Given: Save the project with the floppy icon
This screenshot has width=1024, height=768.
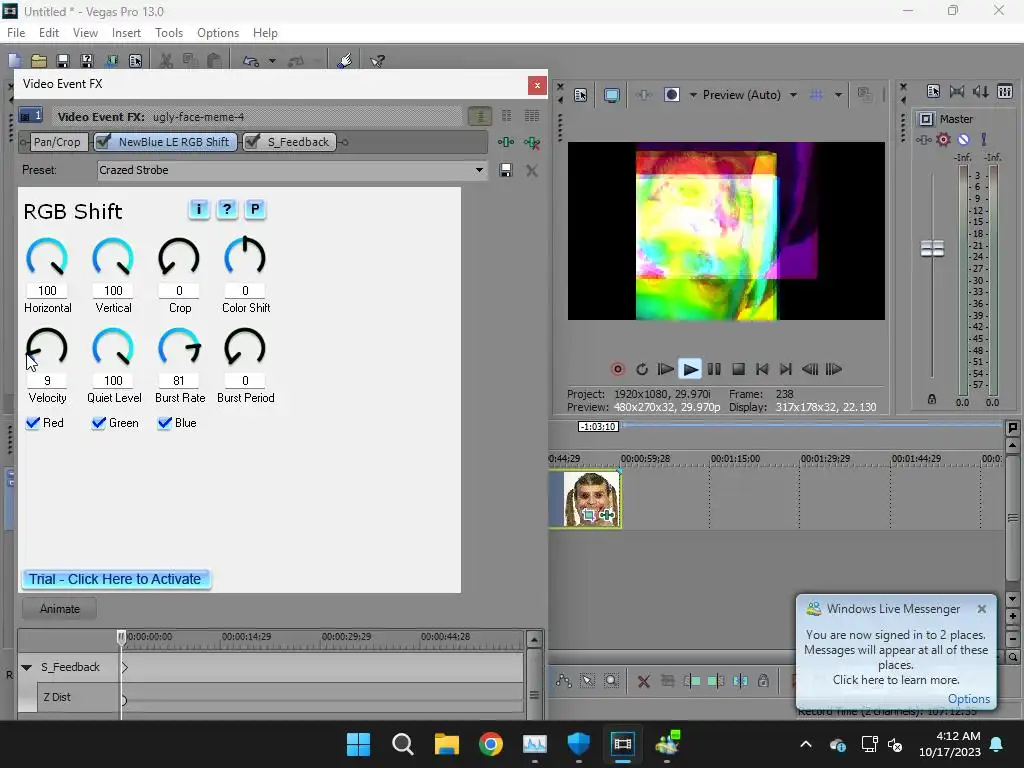Looking at the screenshot, I should tap(63, 61).
